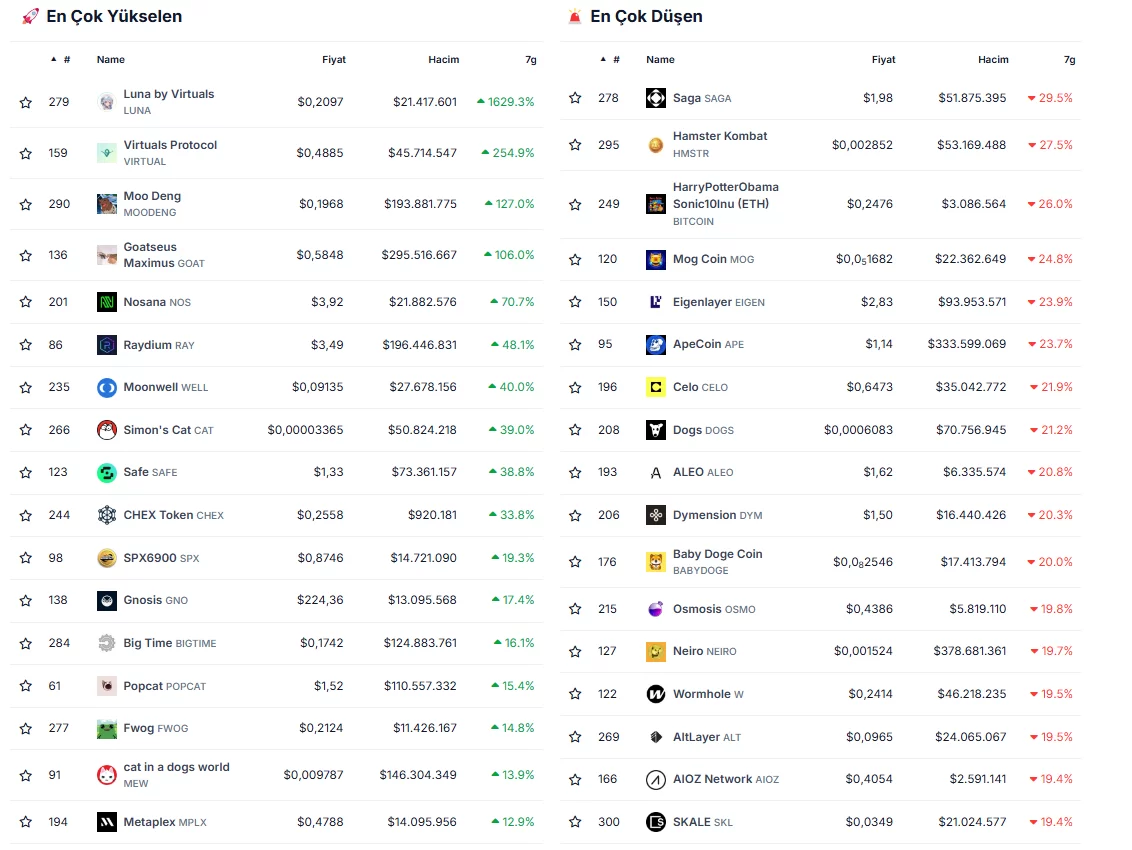Viewport: 1132px width, 850px height.
Task: Sort gainers by 7g column header
Action: click(x=530, y=60)
